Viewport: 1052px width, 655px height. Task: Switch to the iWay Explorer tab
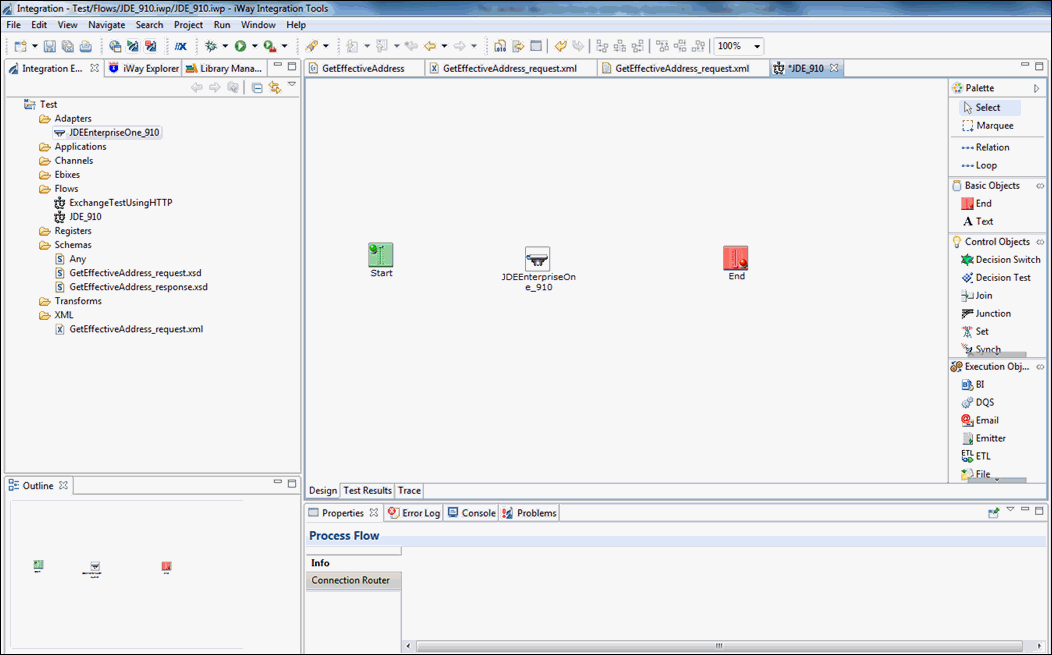pyautogui.click(x=144, y=68)
